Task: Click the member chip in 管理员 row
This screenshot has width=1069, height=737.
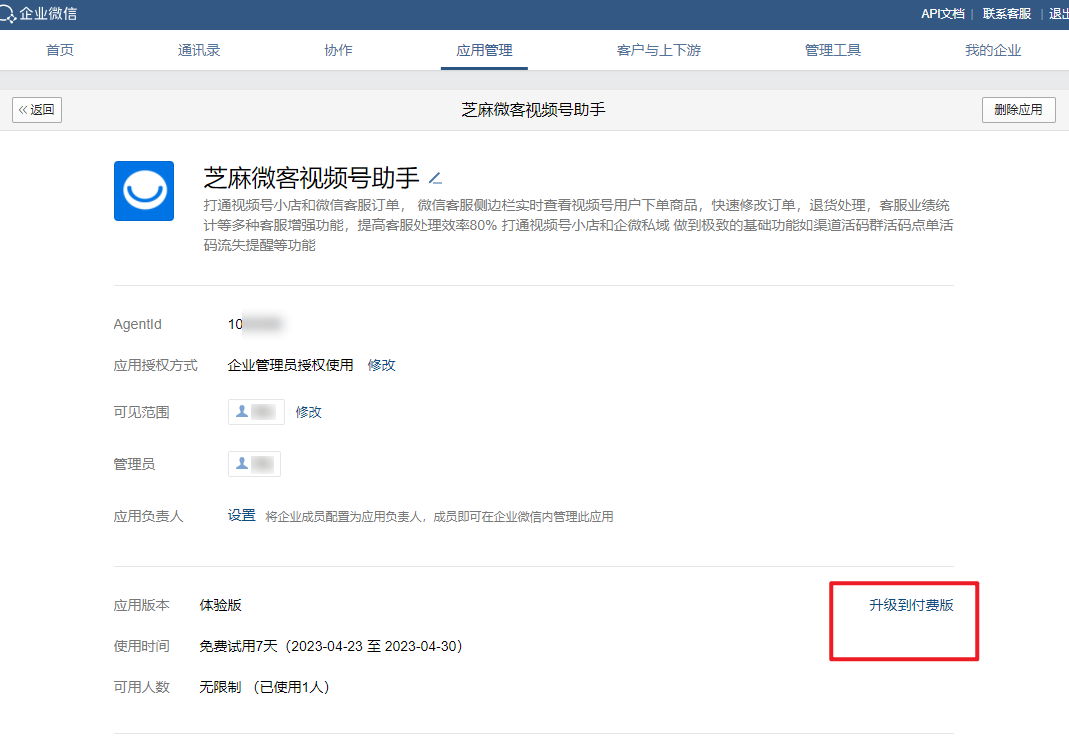Action: pyautogui.click(x=254, y=464)
